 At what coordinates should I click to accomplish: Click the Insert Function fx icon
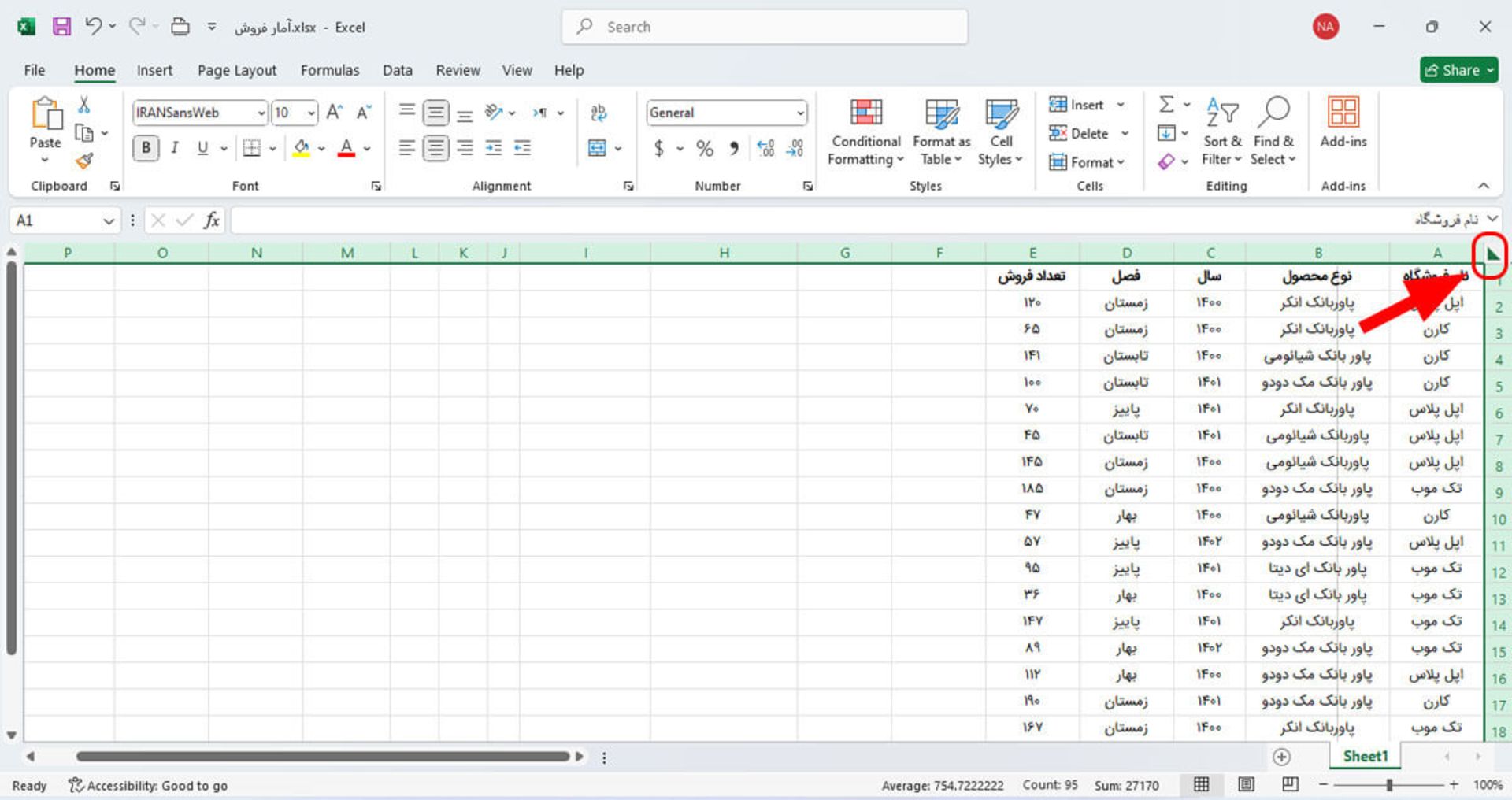pos(211,220)
